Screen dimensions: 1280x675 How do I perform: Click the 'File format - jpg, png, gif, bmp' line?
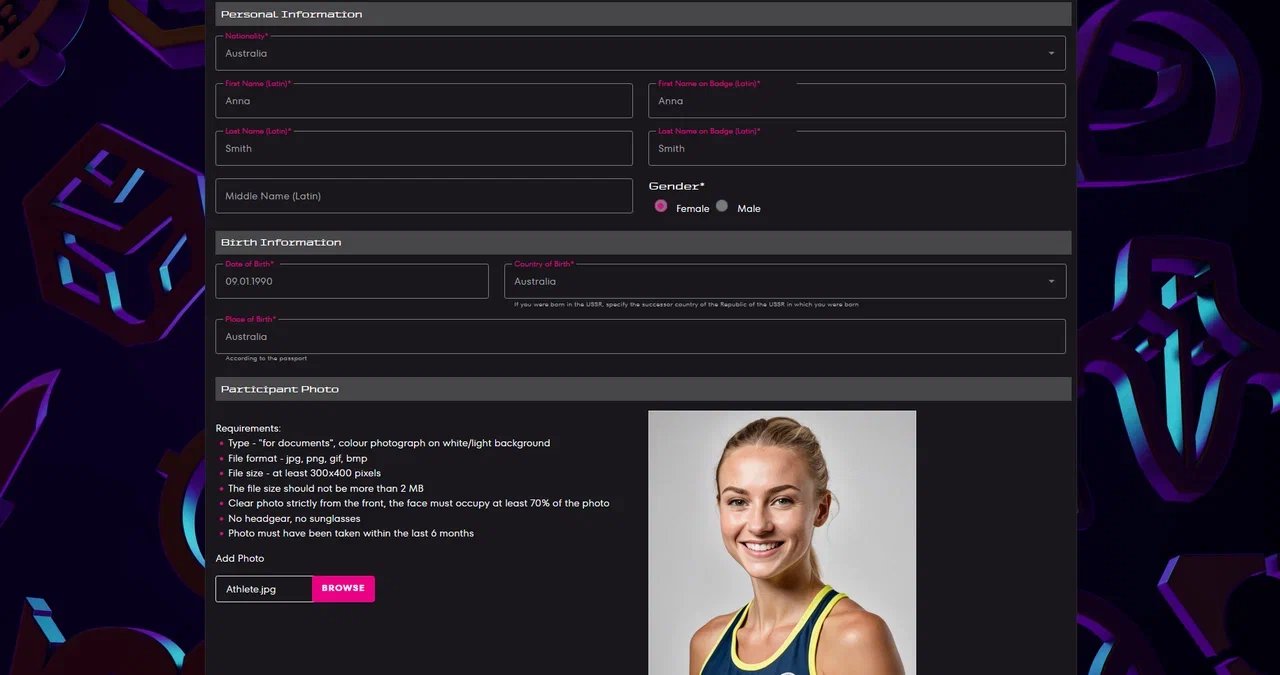click(x=297, y=458)
